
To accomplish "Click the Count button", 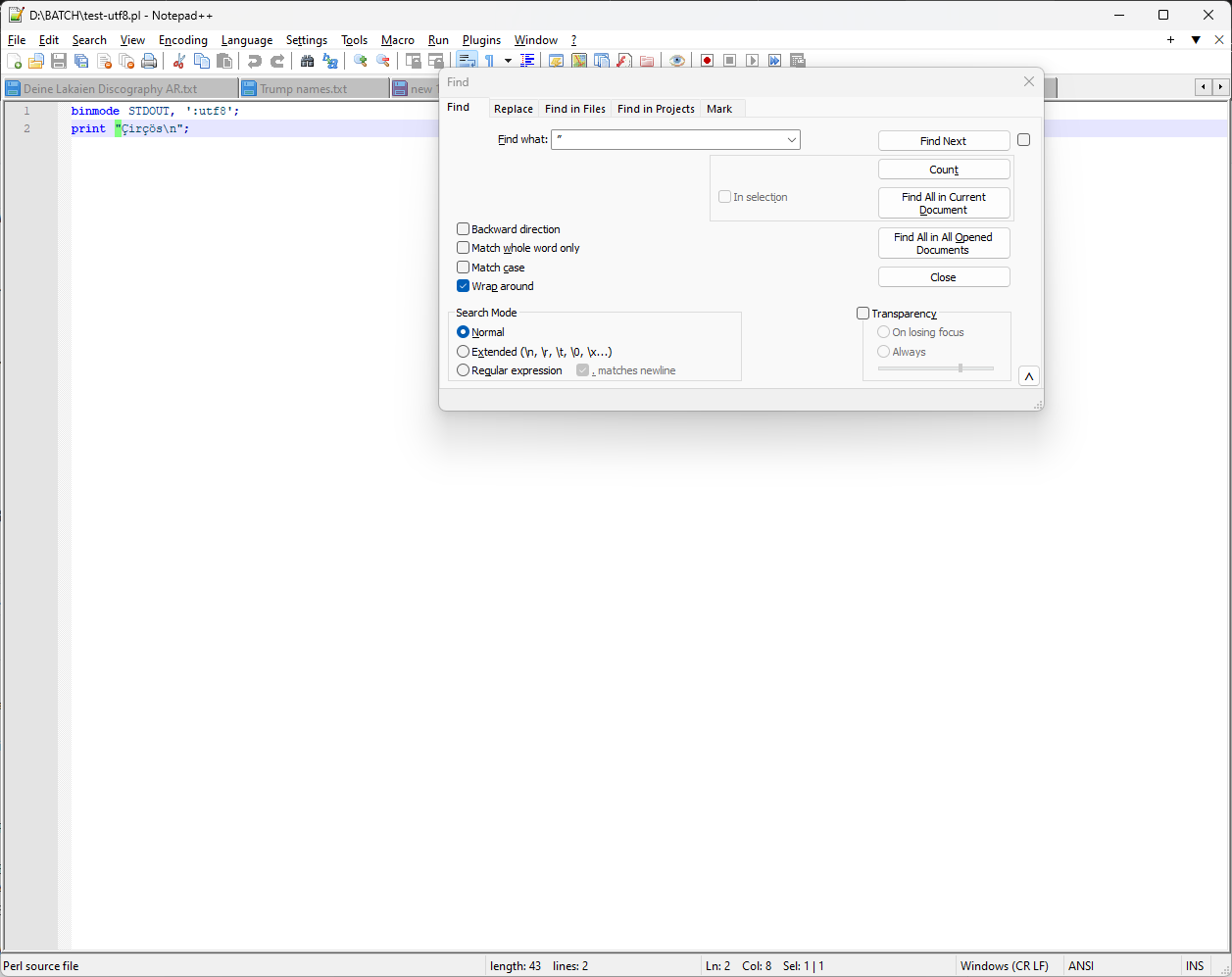I will (x=943, y=170).
